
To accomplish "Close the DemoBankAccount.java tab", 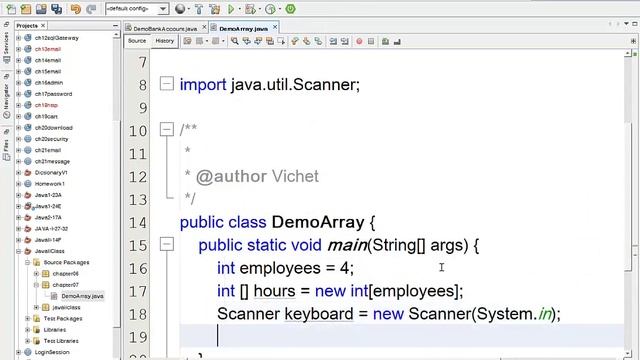I will pyautogui.click(x=204, y=27).
